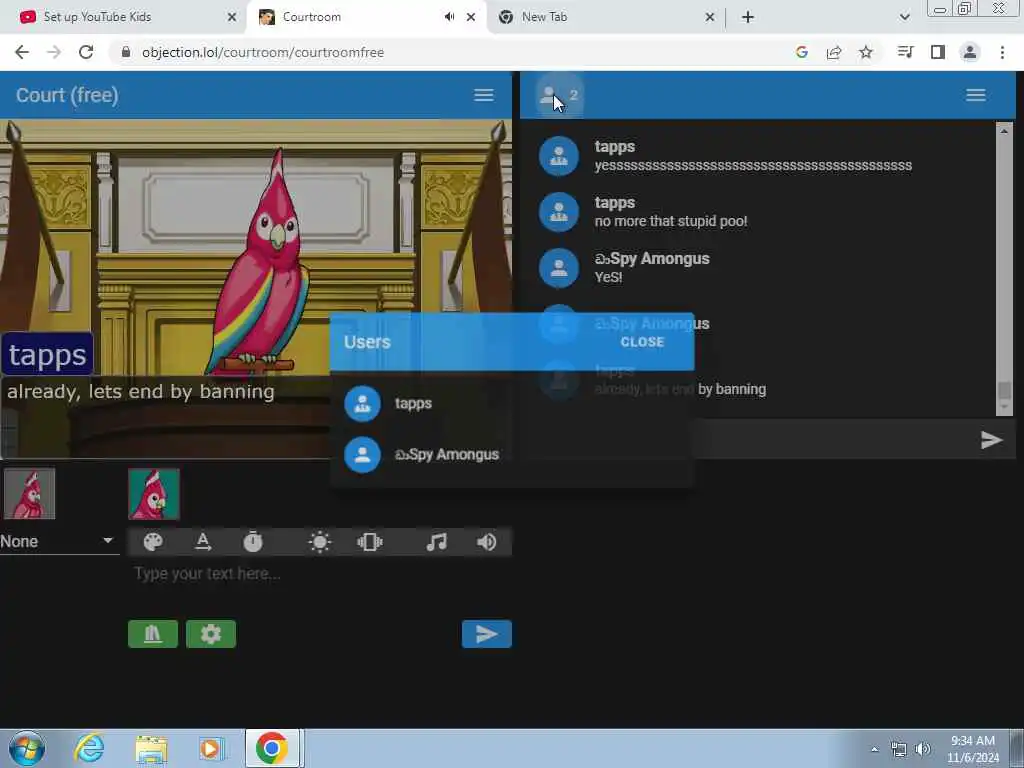Open the sound effect speaker icon
Image resolution: width=1024 pixels, height=768 pixels.
coord(487,542)
